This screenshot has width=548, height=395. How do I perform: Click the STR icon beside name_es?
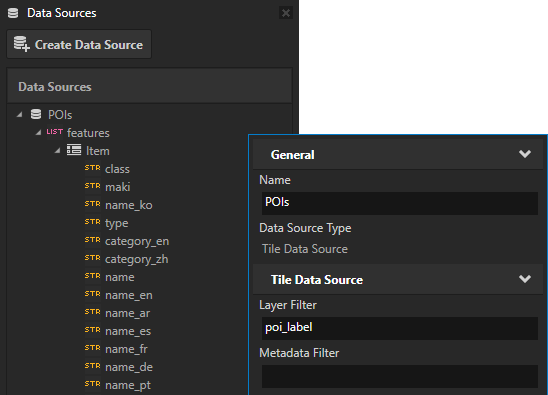(93, 330)
